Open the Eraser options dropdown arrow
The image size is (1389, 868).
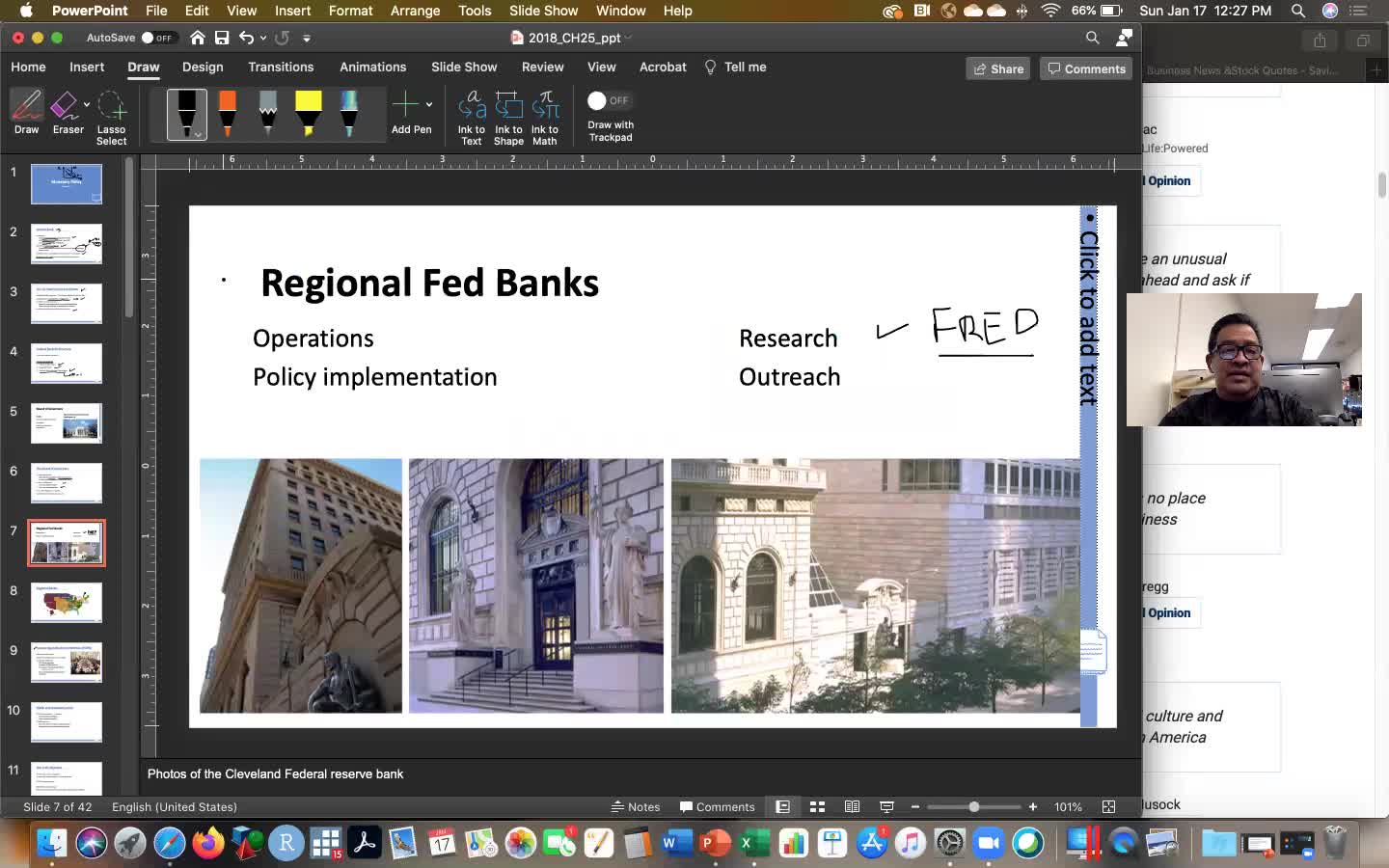click(x=87, y=104)
